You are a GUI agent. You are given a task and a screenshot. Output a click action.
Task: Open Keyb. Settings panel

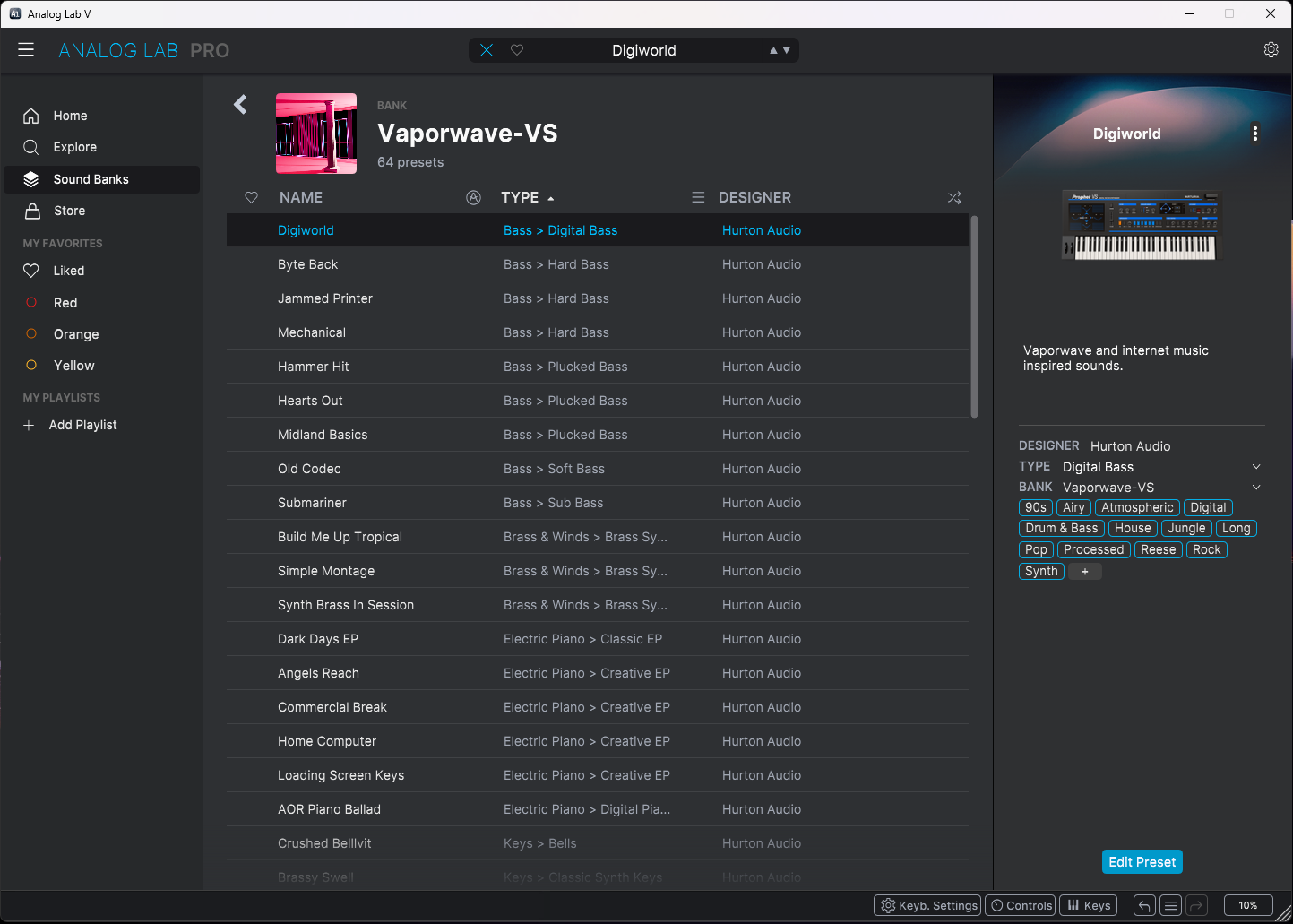928,905
